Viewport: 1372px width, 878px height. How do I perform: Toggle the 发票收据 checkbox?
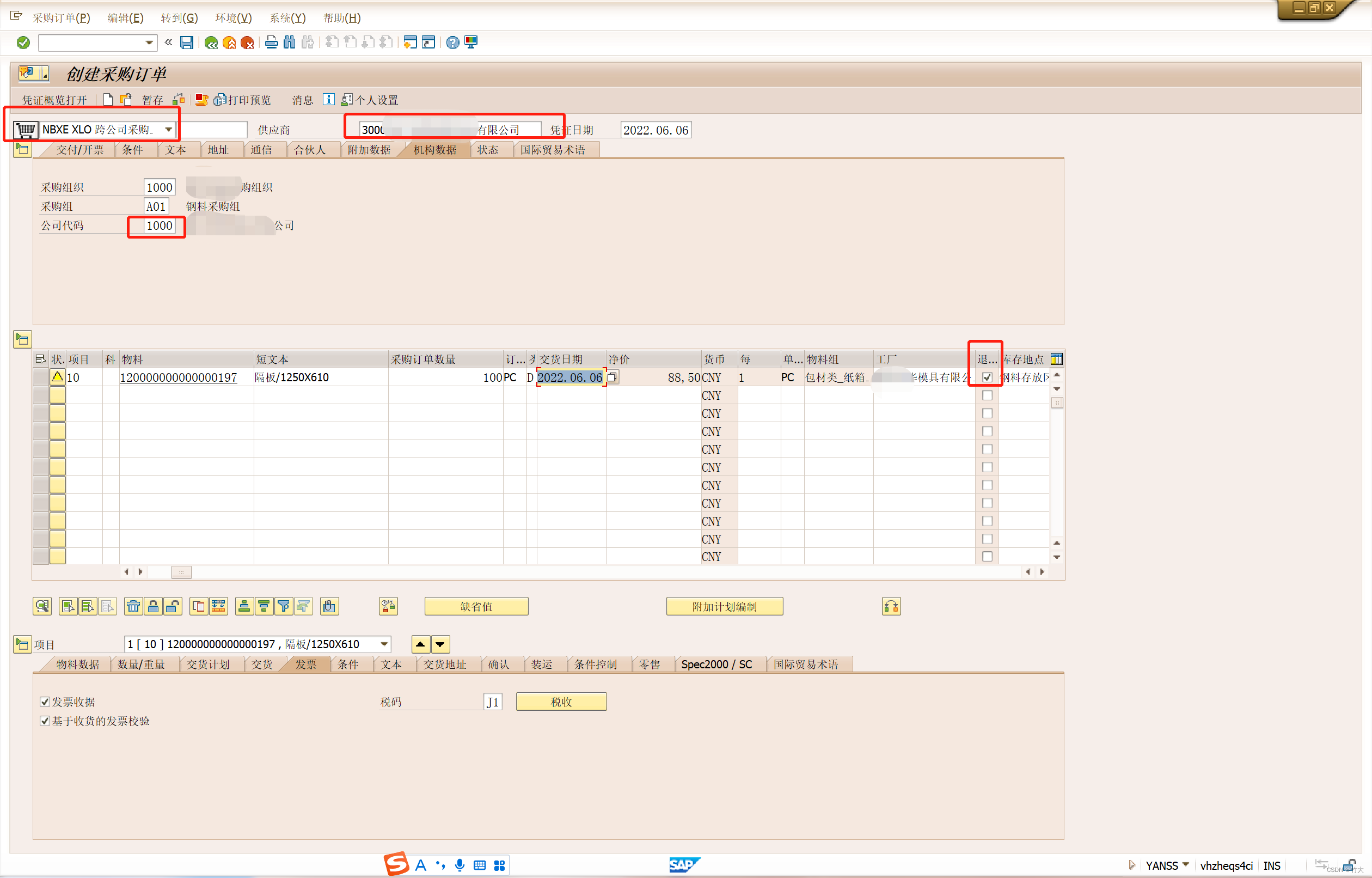[x=45, y=702]
